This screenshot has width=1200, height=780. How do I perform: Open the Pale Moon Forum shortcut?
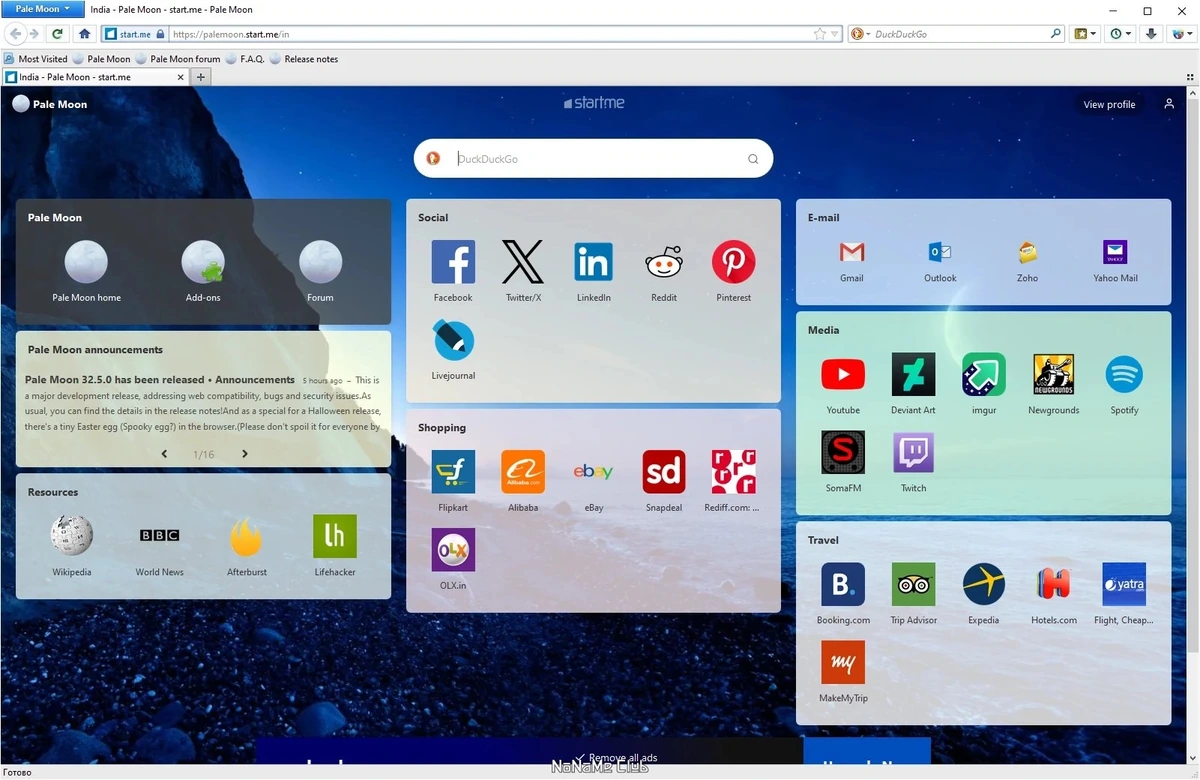coord(320,262)
